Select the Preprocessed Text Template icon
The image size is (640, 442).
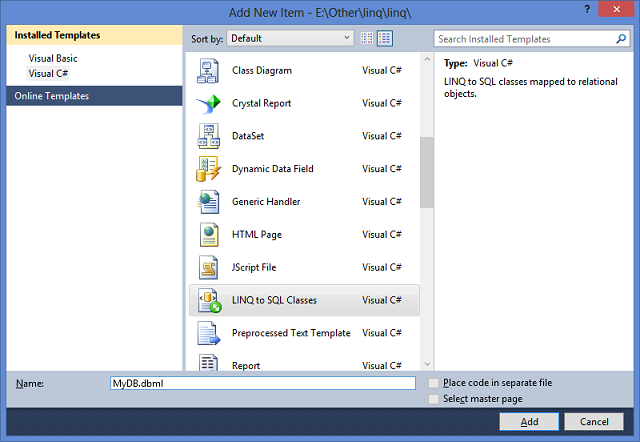click(209, 333)
